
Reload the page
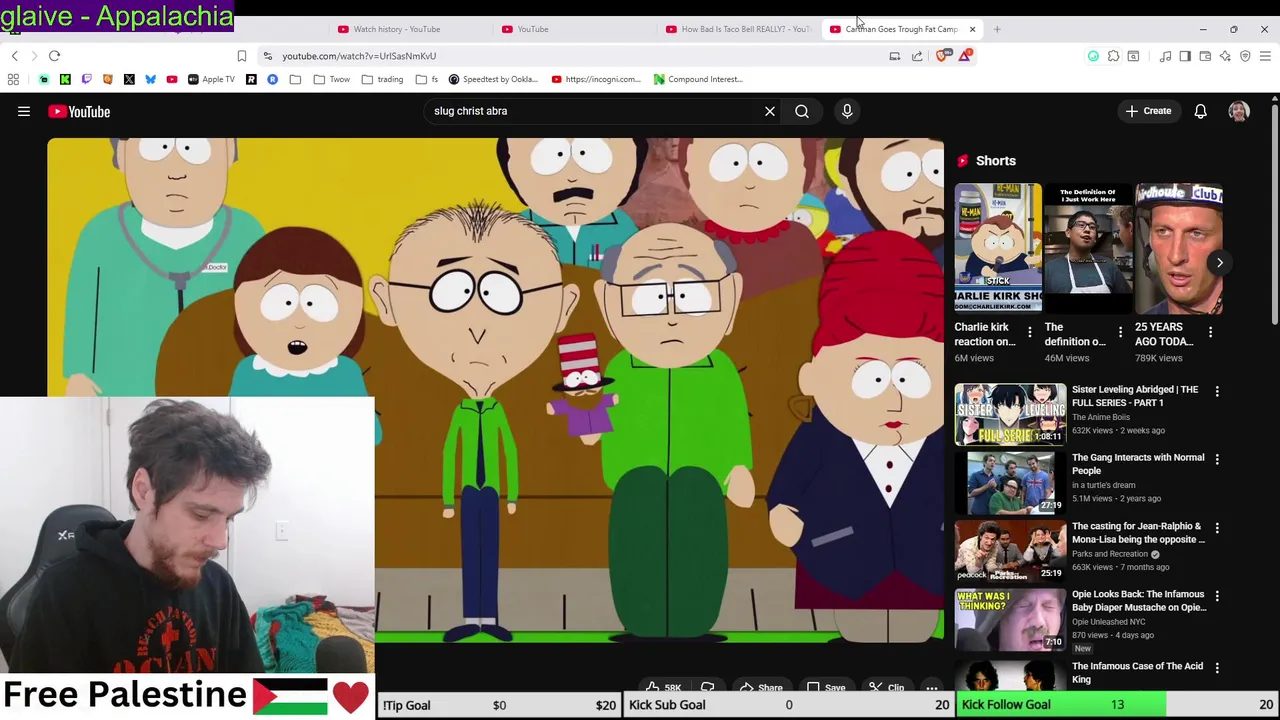(55, 56)
